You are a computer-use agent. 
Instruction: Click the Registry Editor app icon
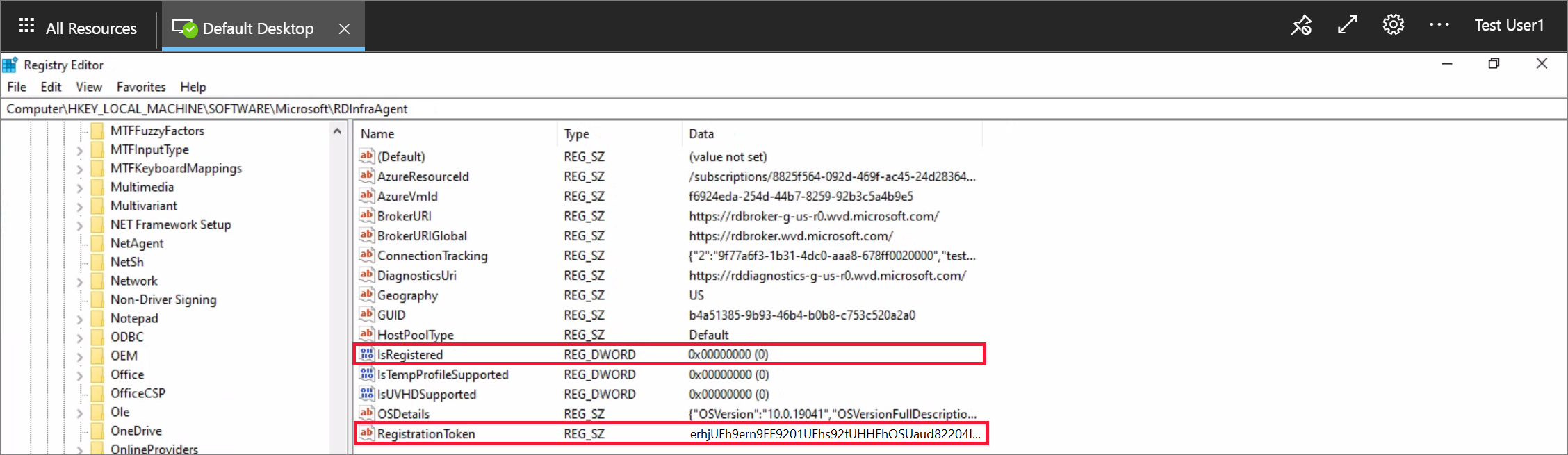(10, 65)
